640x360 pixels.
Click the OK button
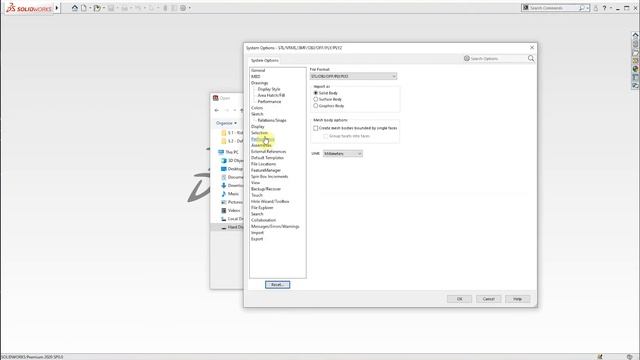[x=459, y=299]
